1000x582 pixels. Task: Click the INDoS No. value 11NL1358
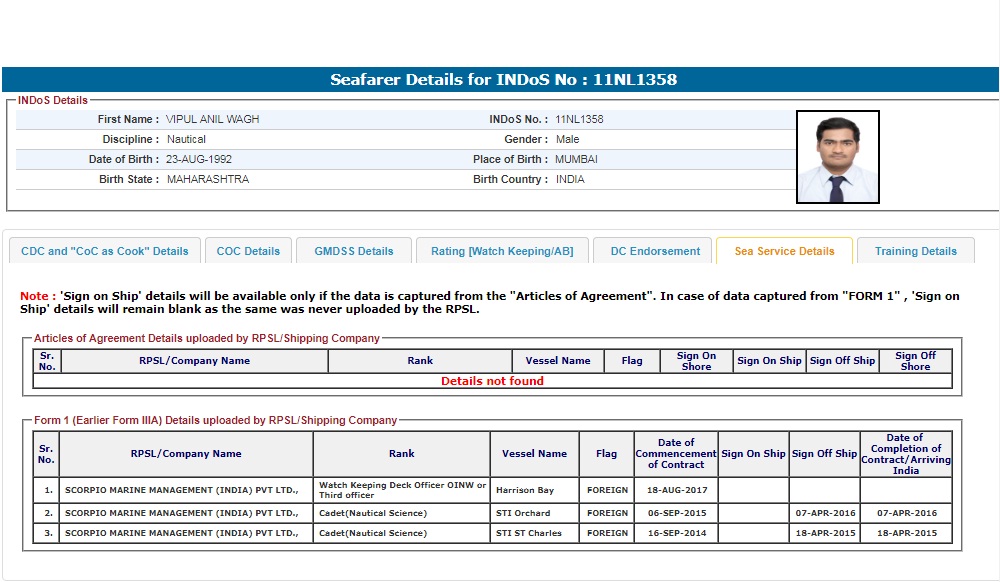(x=579, y=119)
